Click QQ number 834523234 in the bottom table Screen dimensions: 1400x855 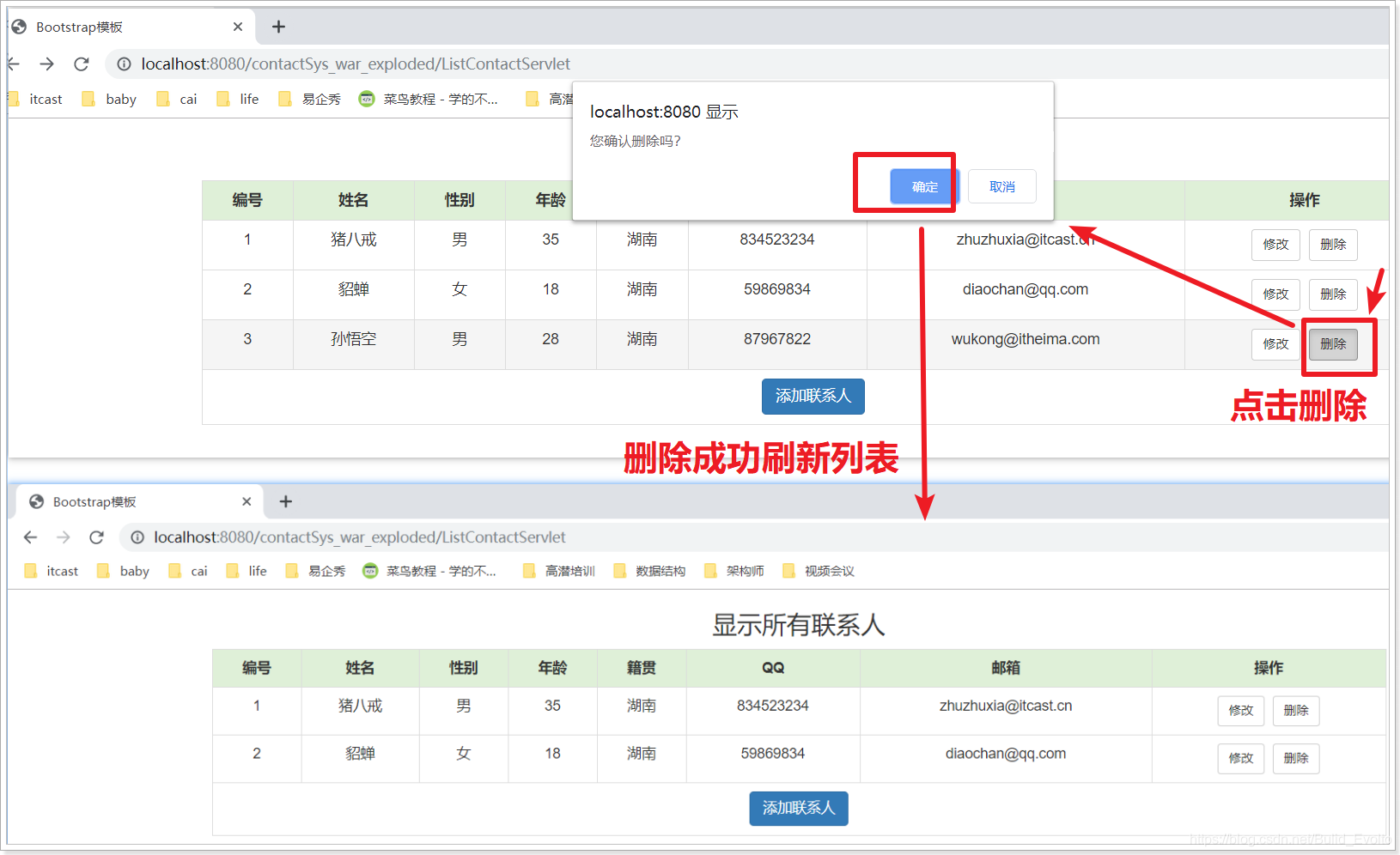773,706
